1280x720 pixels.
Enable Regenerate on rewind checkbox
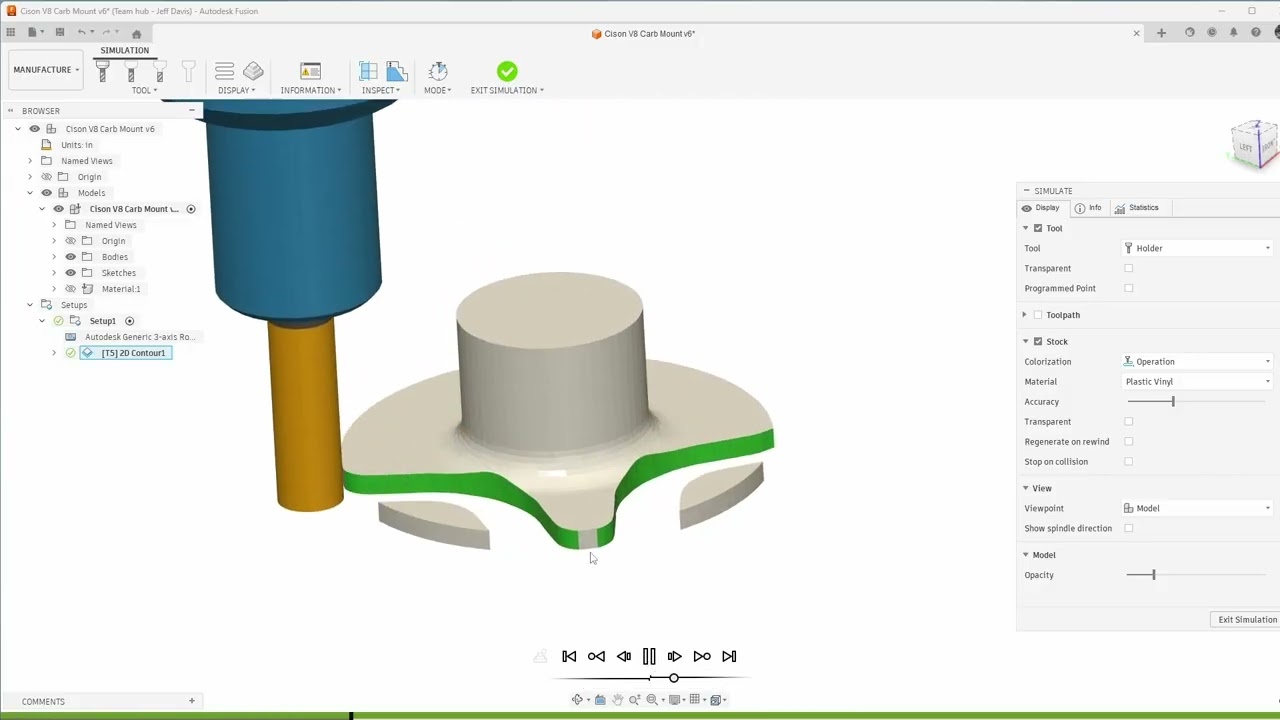[1129, 441]
